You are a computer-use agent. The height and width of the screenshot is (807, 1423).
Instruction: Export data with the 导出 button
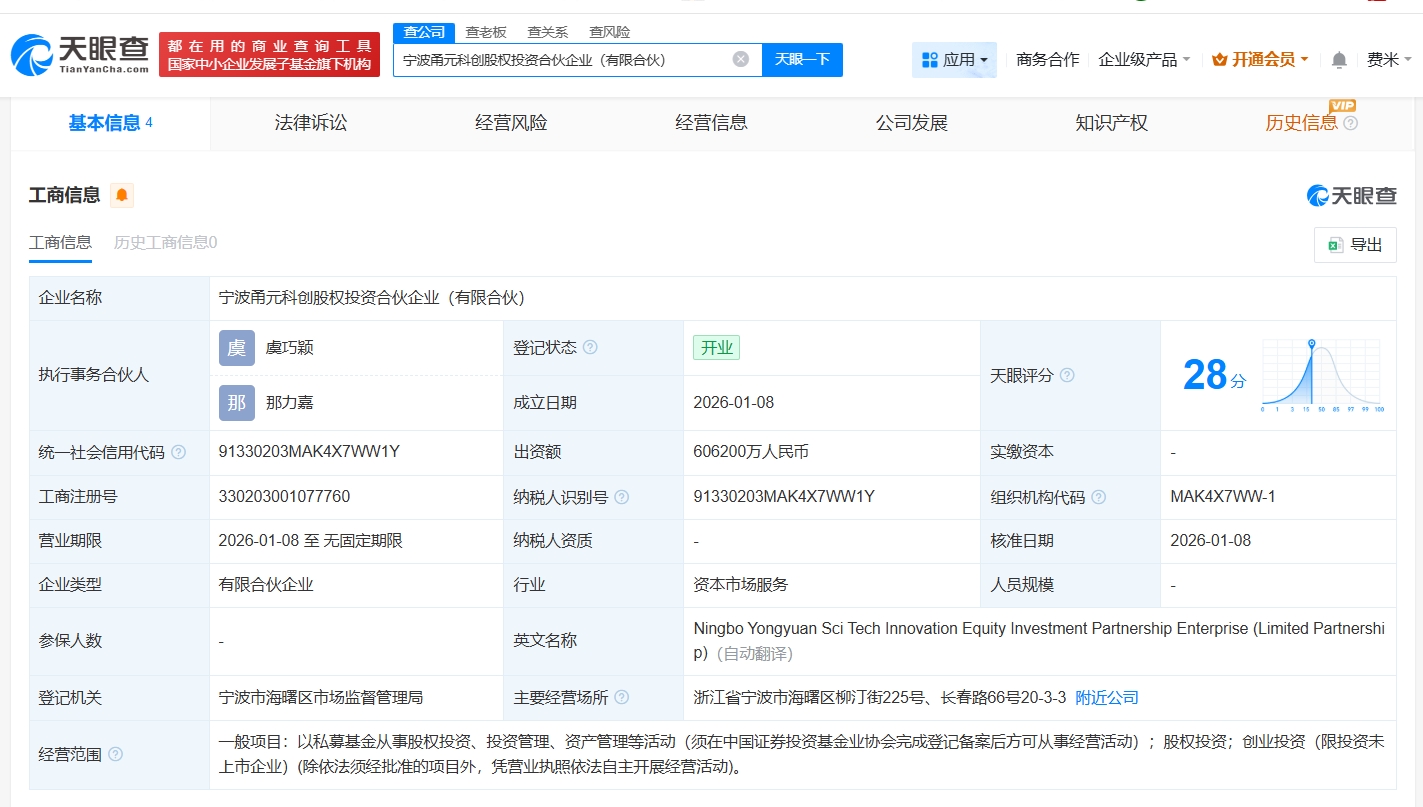point(1355,245)
